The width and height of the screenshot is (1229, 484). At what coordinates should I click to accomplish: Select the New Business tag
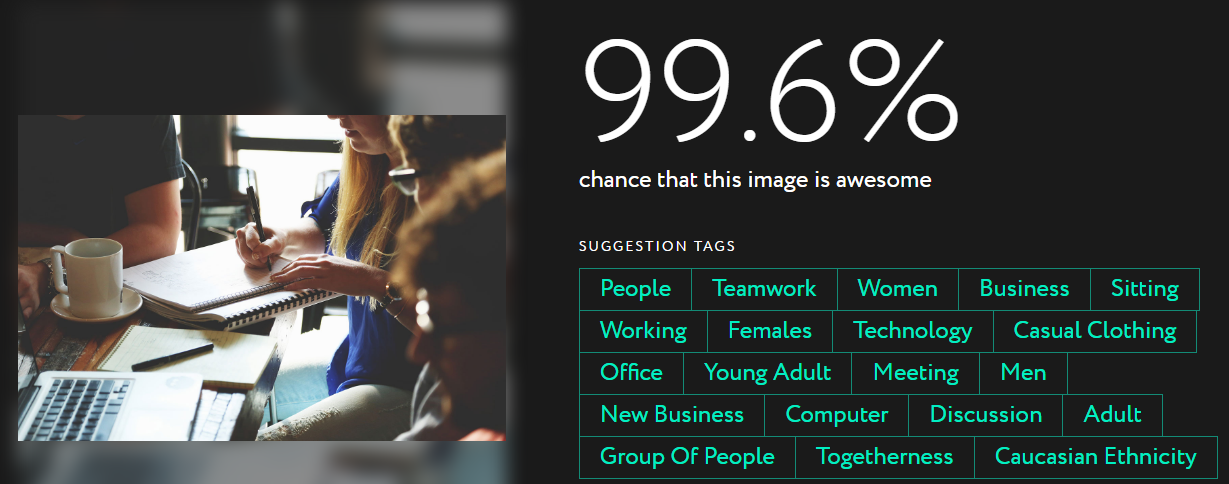click(x=672, y=415)
